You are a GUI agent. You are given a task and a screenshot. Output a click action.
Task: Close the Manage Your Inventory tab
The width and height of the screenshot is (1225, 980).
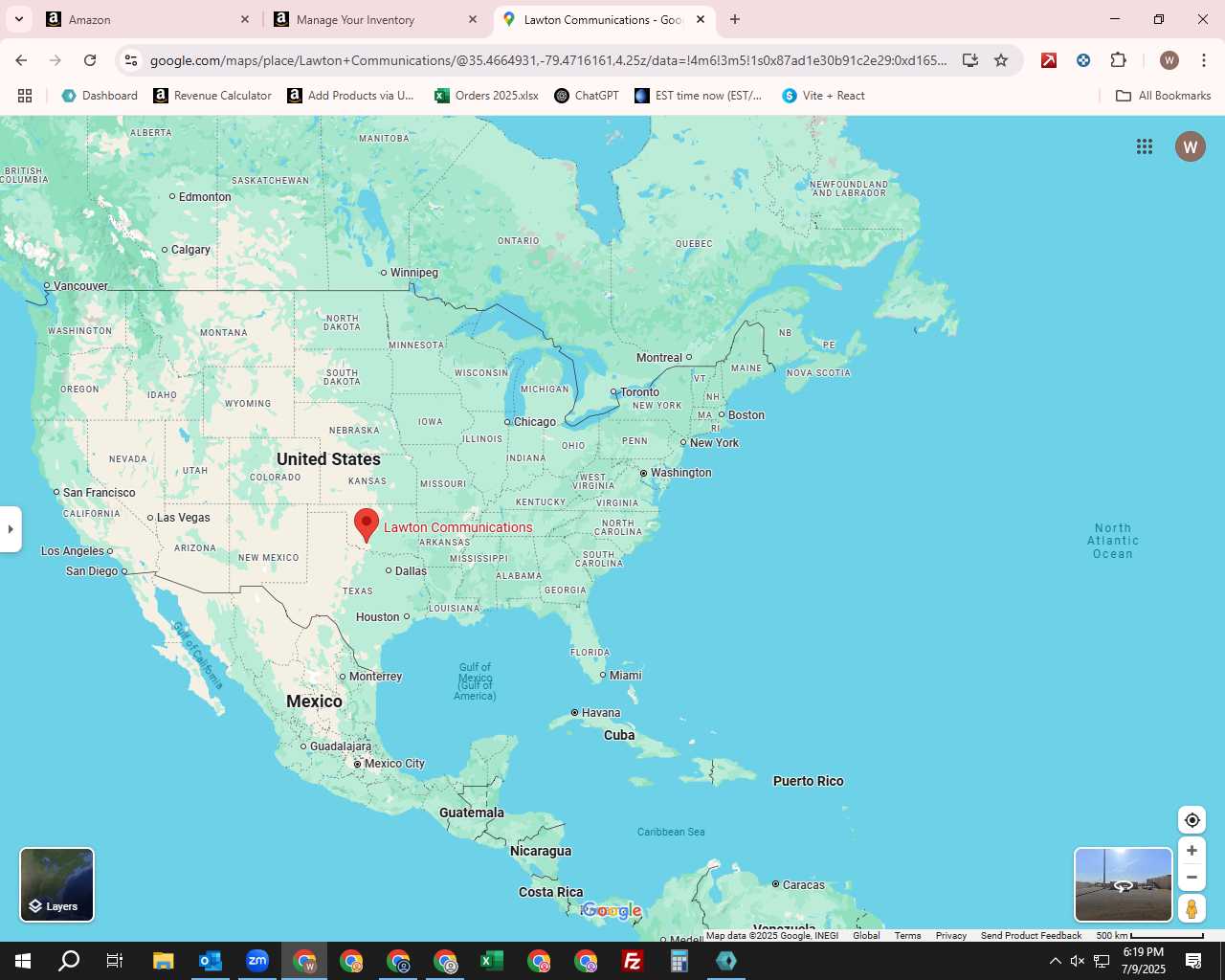coord(473,19)
